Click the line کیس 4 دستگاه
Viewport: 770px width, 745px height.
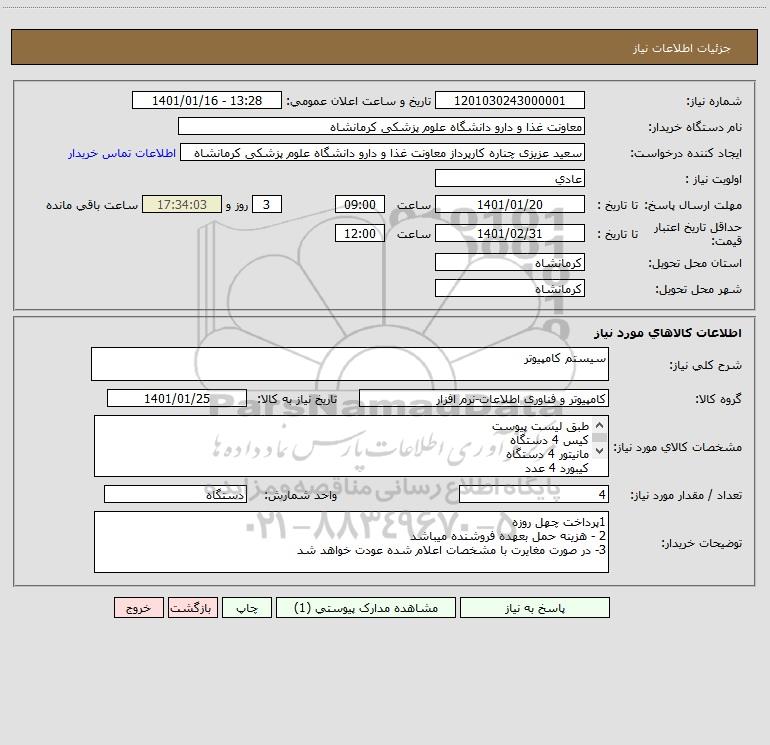pos(549,440)
